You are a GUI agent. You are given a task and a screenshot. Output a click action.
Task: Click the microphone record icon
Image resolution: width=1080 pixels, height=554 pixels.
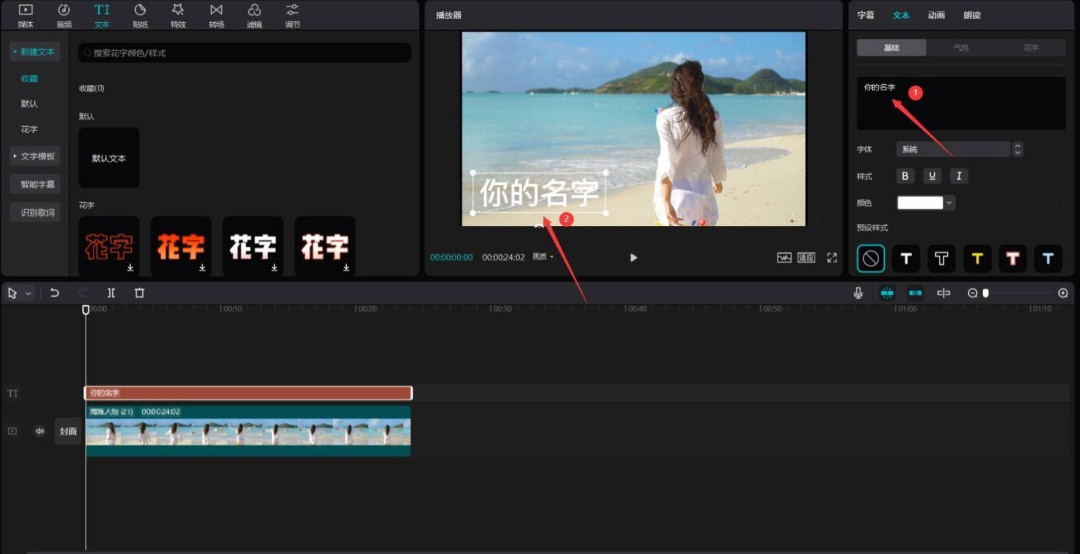pos(858,293)
